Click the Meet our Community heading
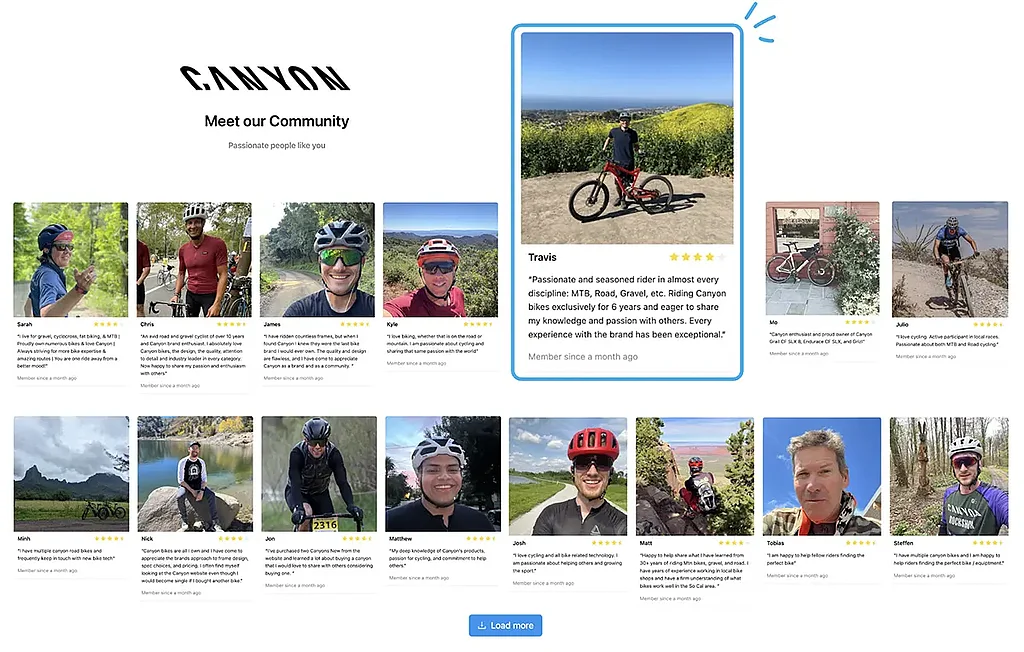This screenshot has height=652, width=1024. pyautogui.click(x=276, y=121)
